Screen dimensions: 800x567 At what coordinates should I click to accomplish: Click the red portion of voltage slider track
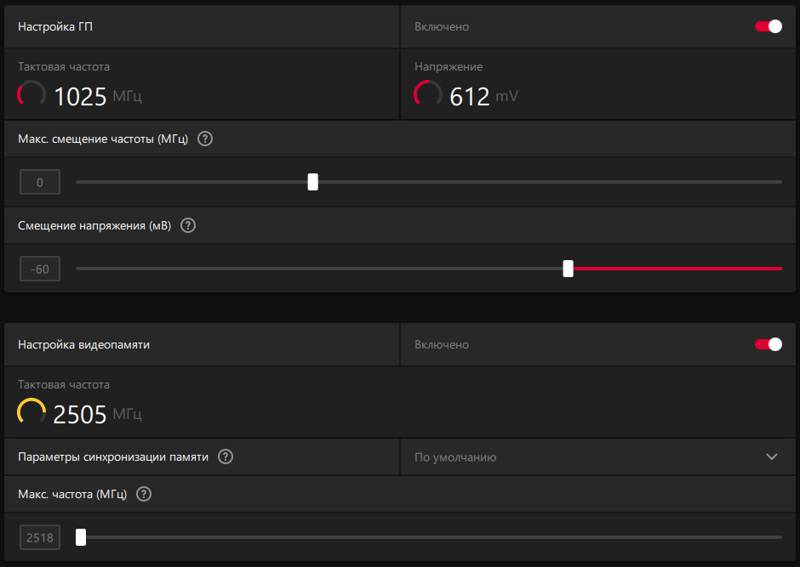(678, 268)
